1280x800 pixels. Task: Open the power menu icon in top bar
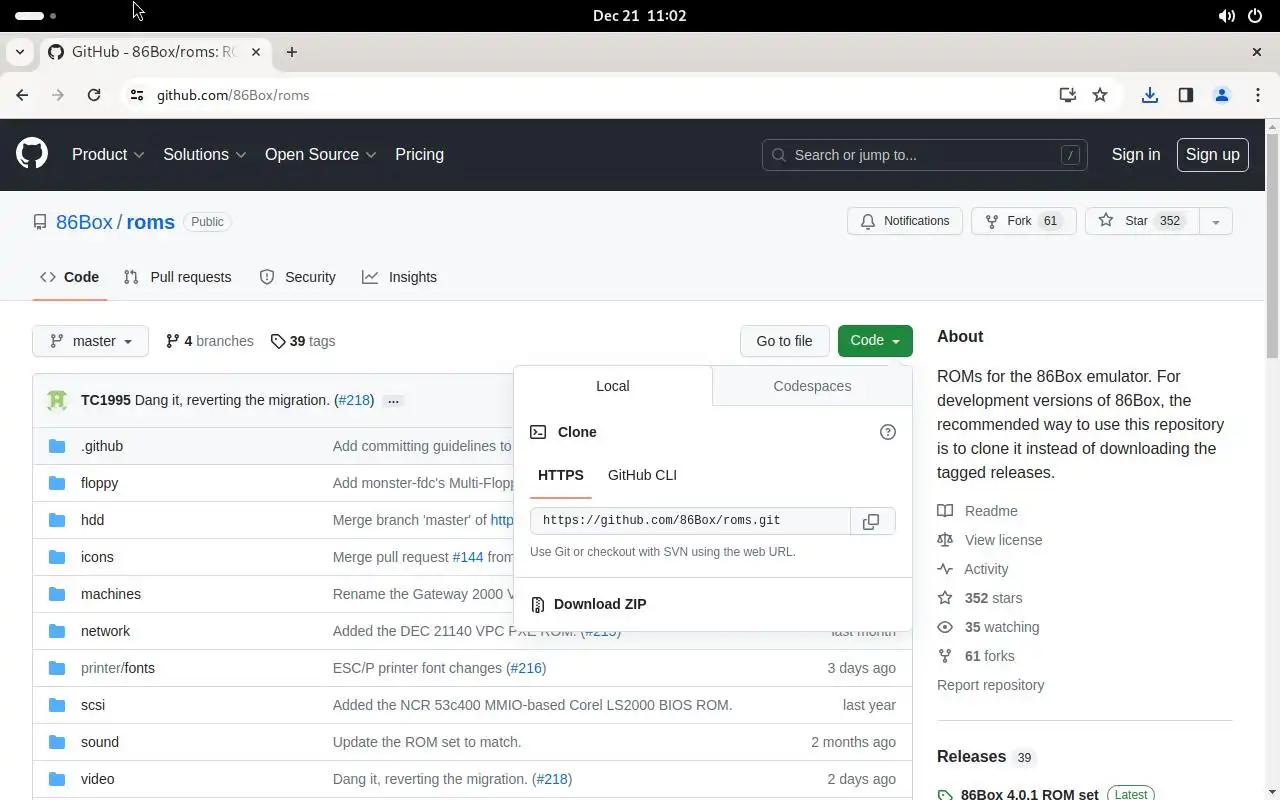1255,16
